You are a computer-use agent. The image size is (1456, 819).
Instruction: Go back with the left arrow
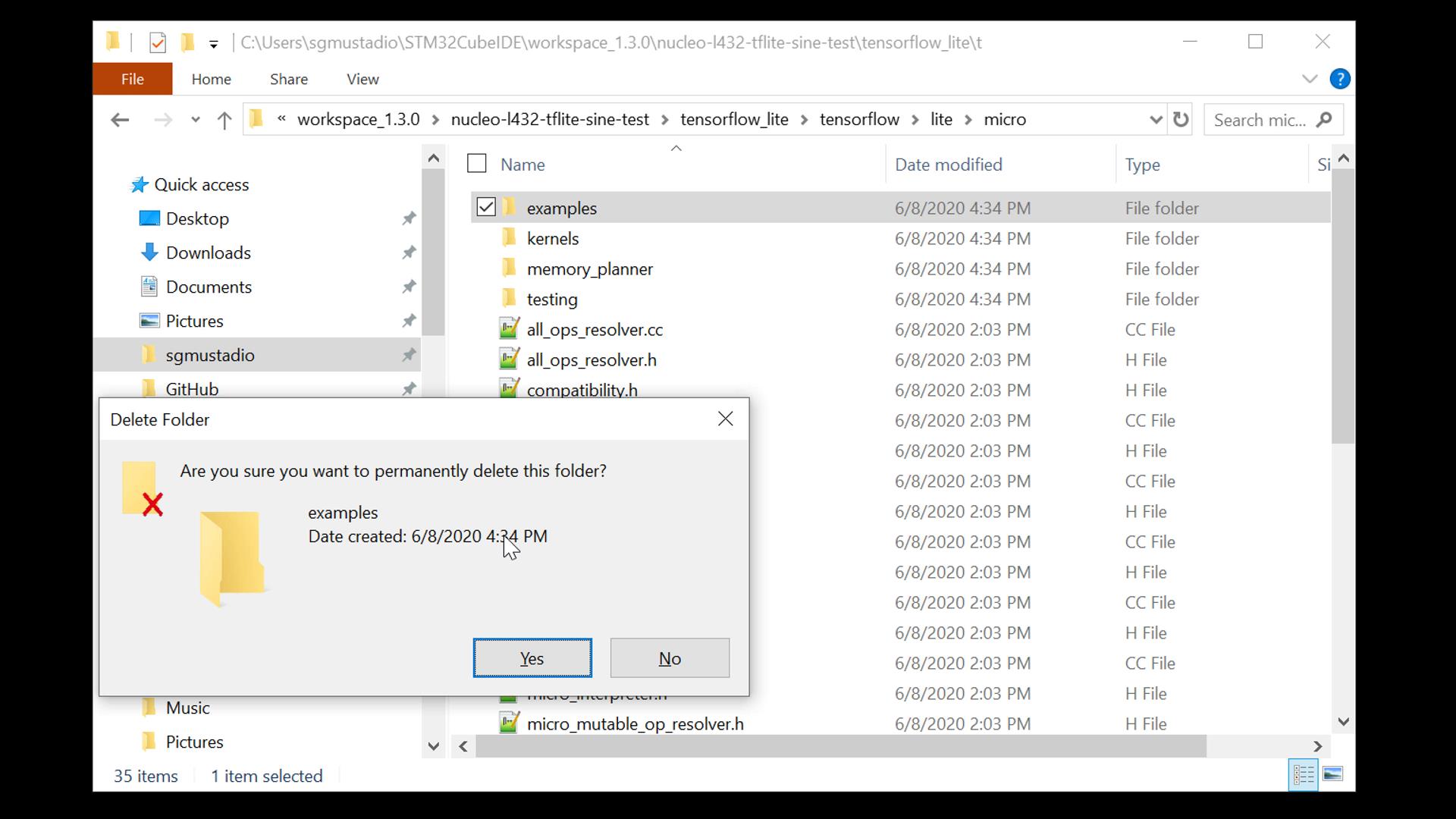coord(120,120)
